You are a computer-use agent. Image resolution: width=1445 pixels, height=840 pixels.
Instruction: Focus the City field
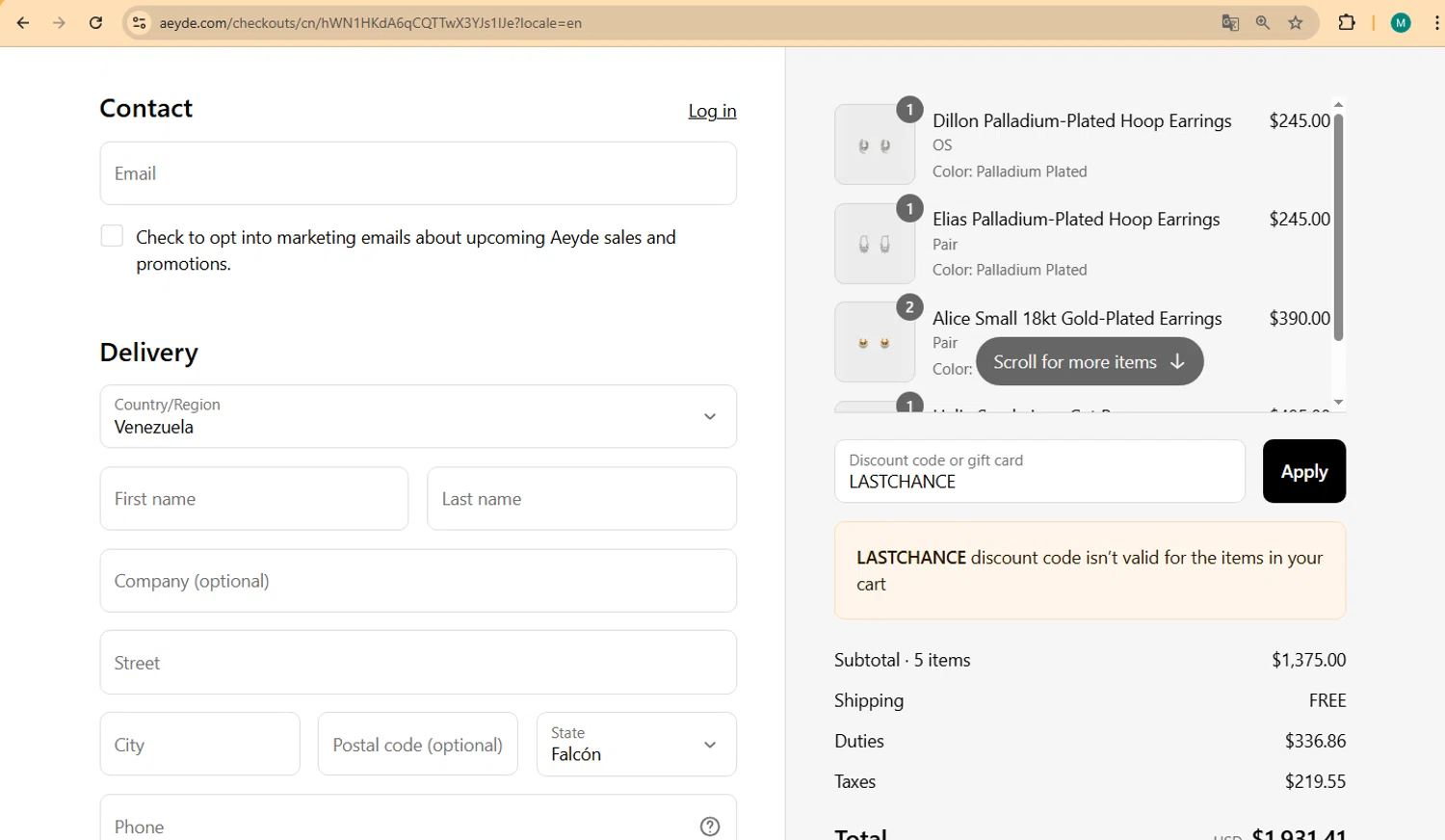(199, 744)
